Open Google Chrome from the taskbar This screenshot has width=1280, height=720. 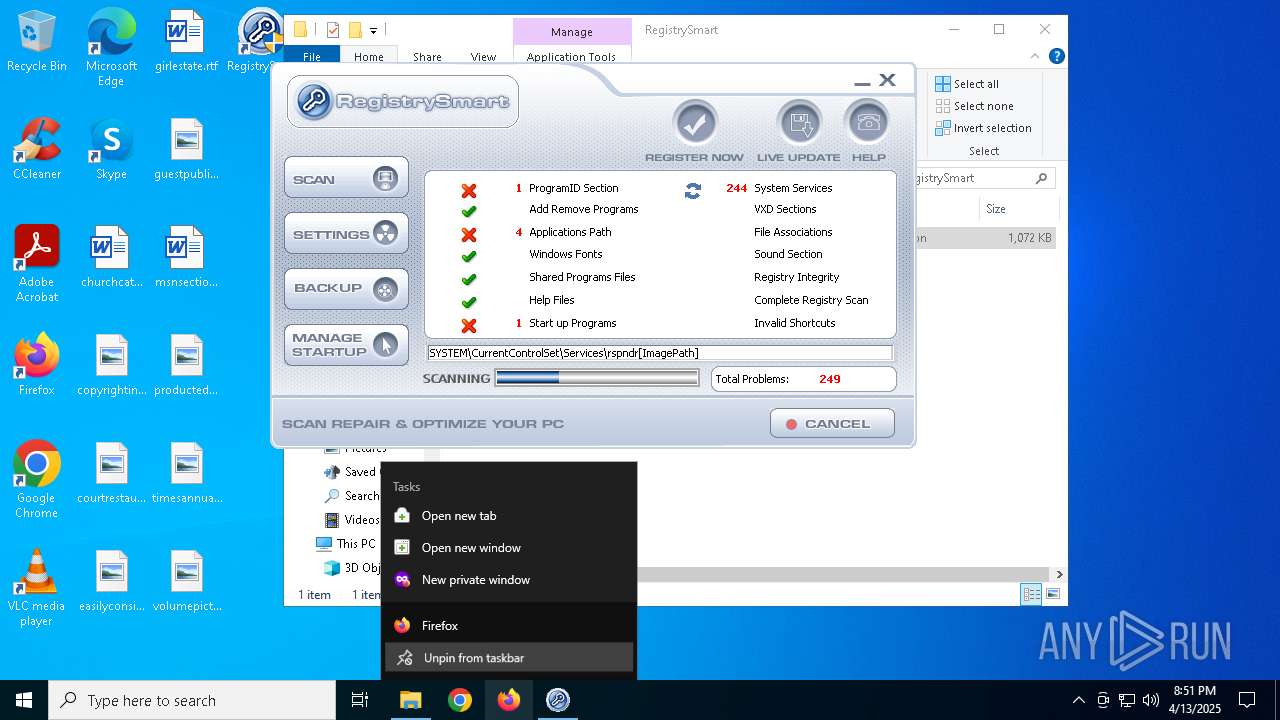pos(460,700)
